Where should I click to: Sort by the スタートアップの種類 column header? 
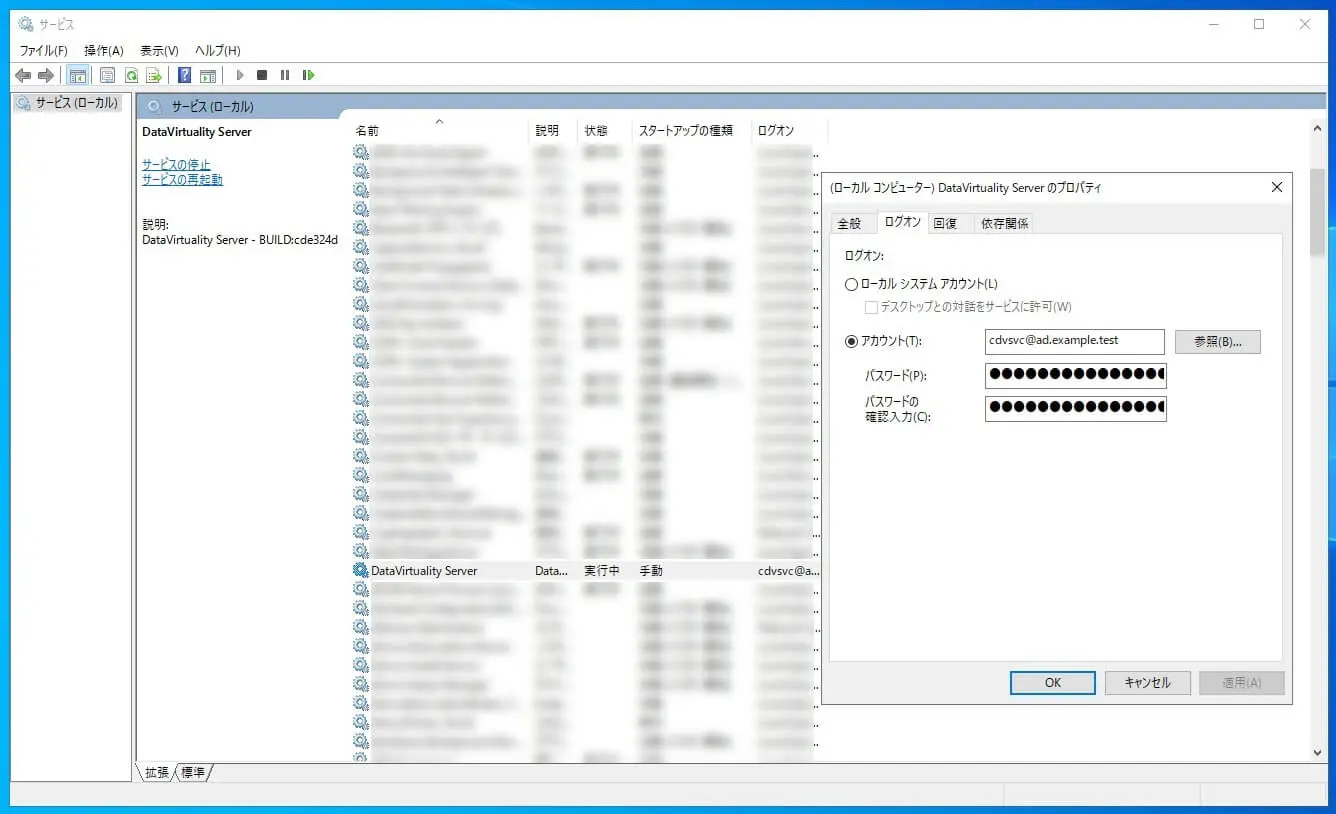pos(692,130)
